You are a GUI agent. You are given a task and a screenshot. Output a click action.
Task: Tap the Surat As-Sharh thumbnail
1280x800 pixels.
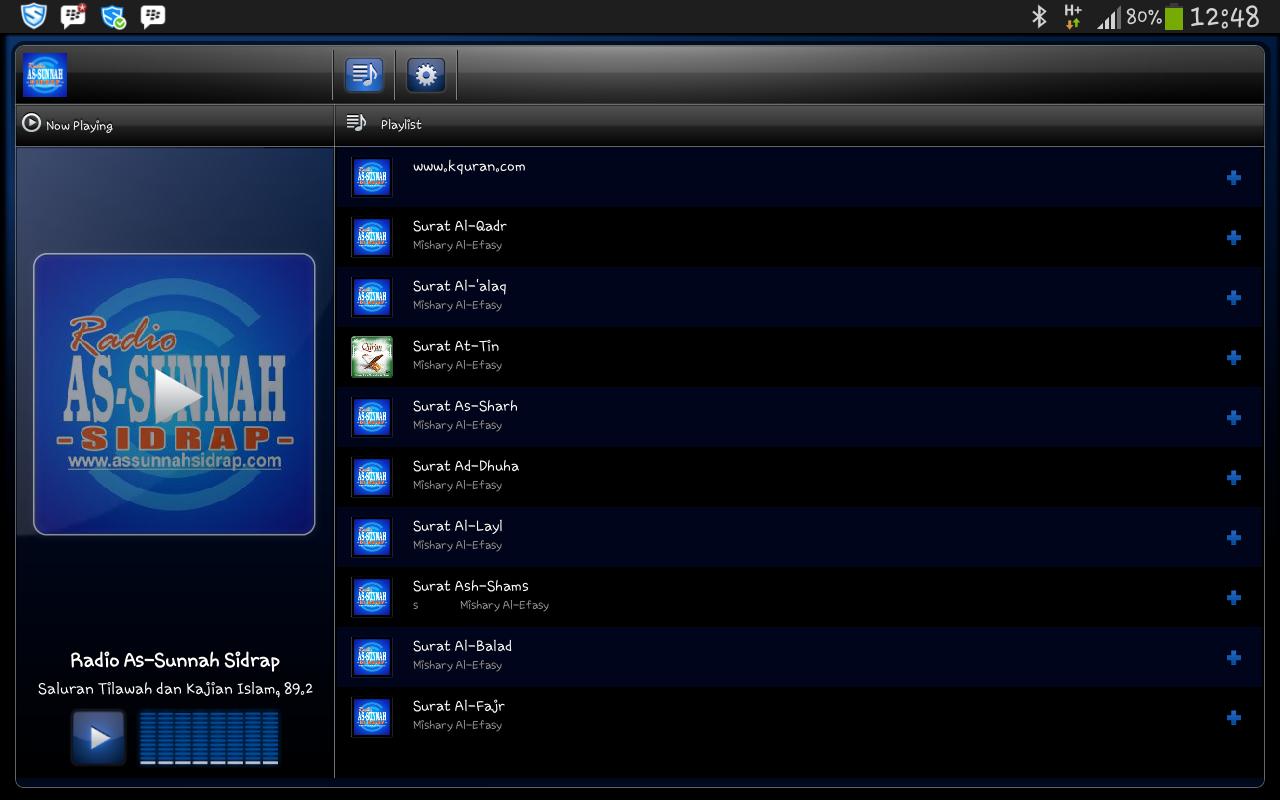tap(372, 417)
